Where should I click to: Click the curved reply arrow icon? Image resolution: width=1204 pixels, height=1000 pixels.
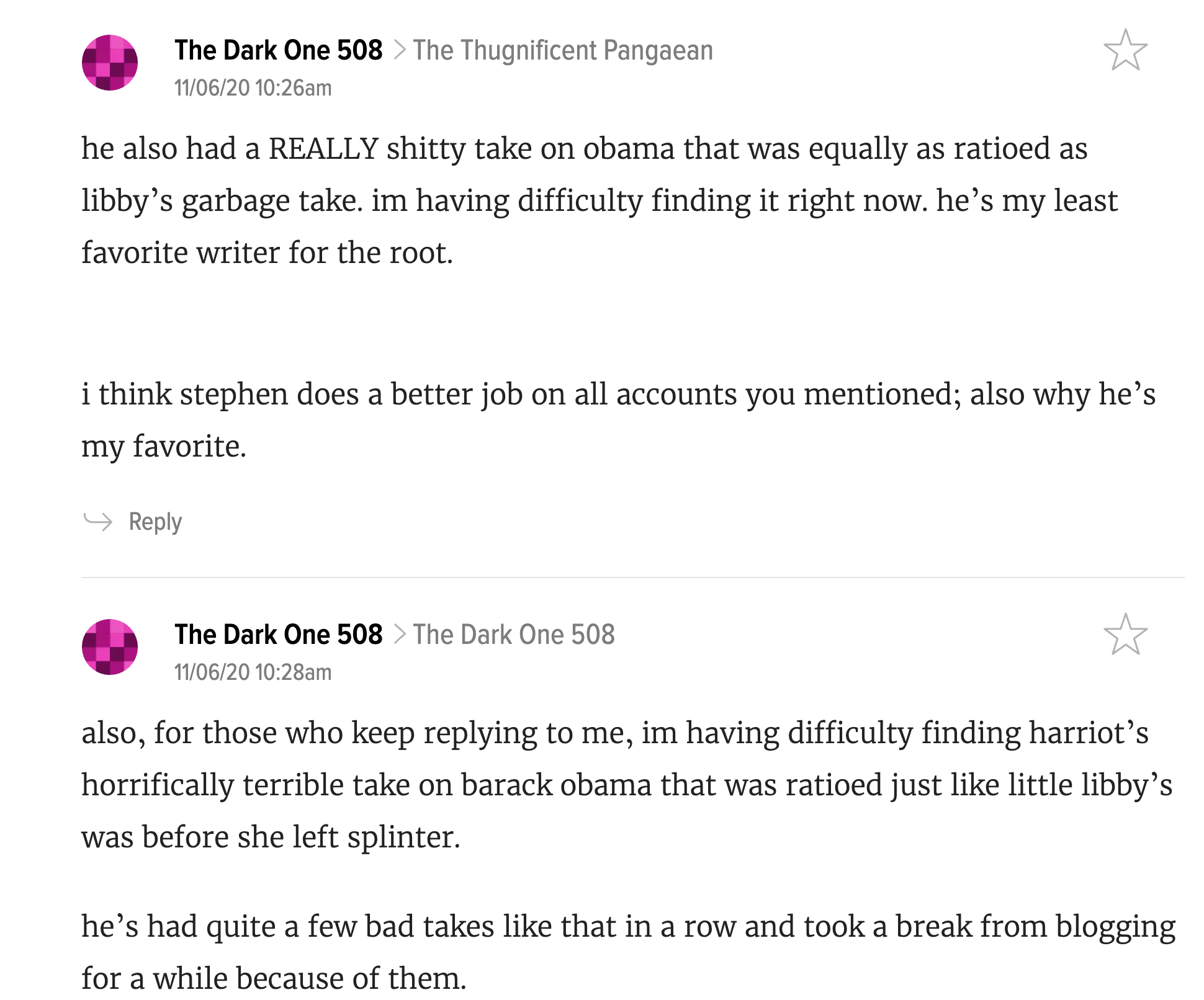(x=97, y=521)
